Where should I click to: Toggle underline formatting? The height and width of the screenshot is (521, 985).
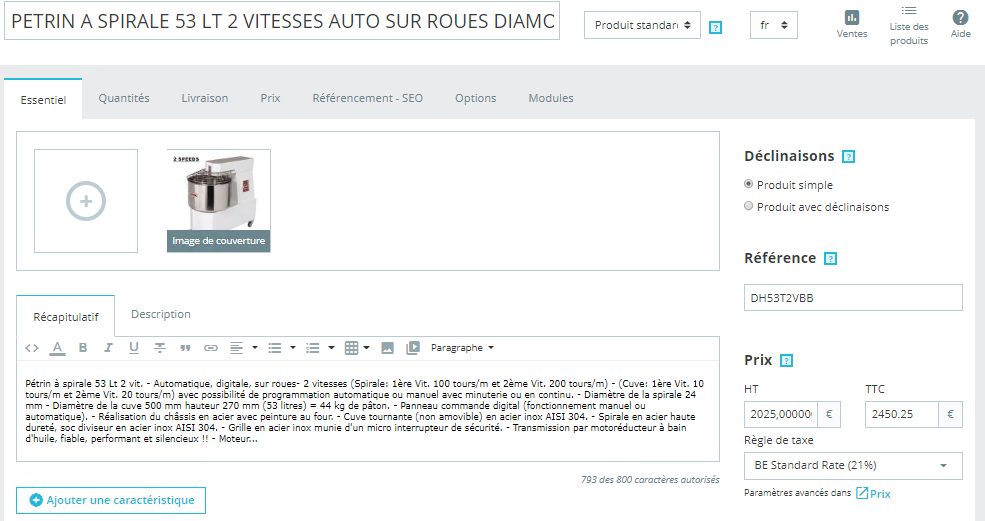(134, 348)
